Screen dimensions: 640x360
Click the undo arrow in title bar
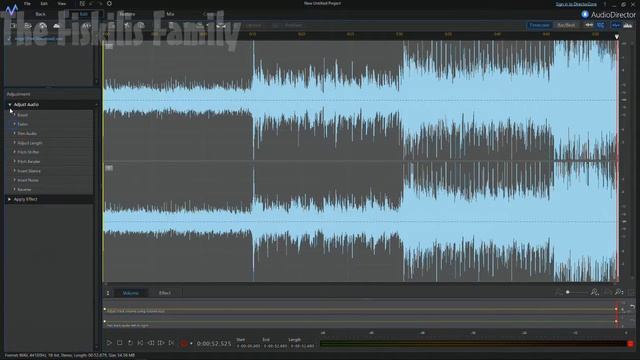coord(91,4)
